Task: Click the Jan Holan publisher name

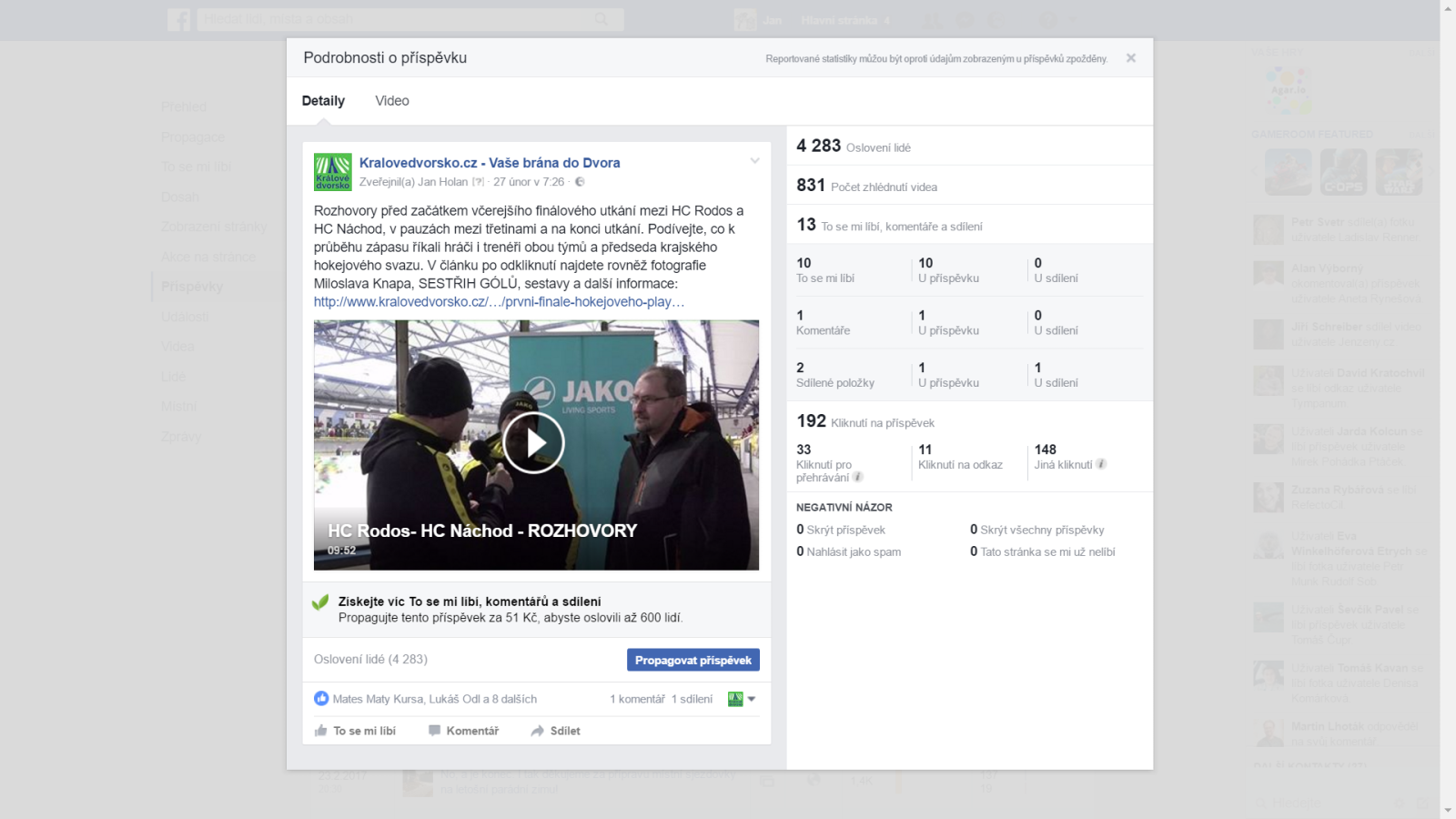Action: (x=442, y=182)
